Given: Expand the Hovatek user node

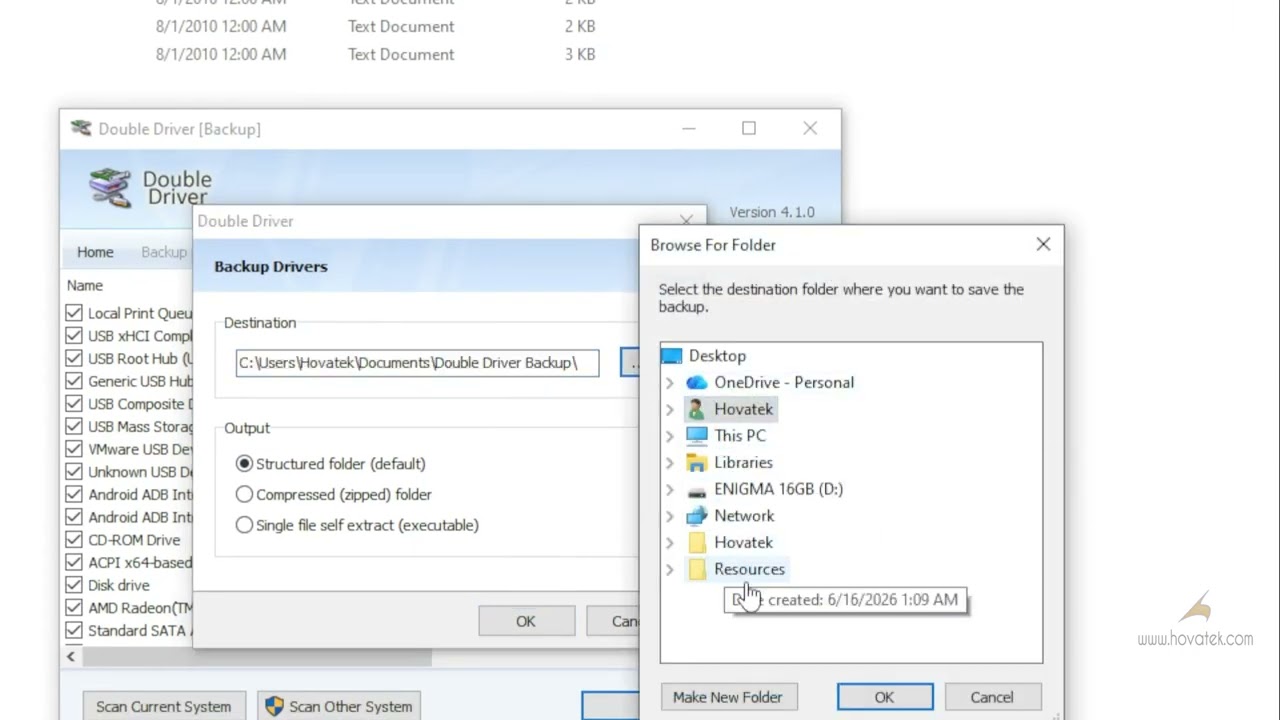Looking at the screenshot, I should click(x=670, y=409).
